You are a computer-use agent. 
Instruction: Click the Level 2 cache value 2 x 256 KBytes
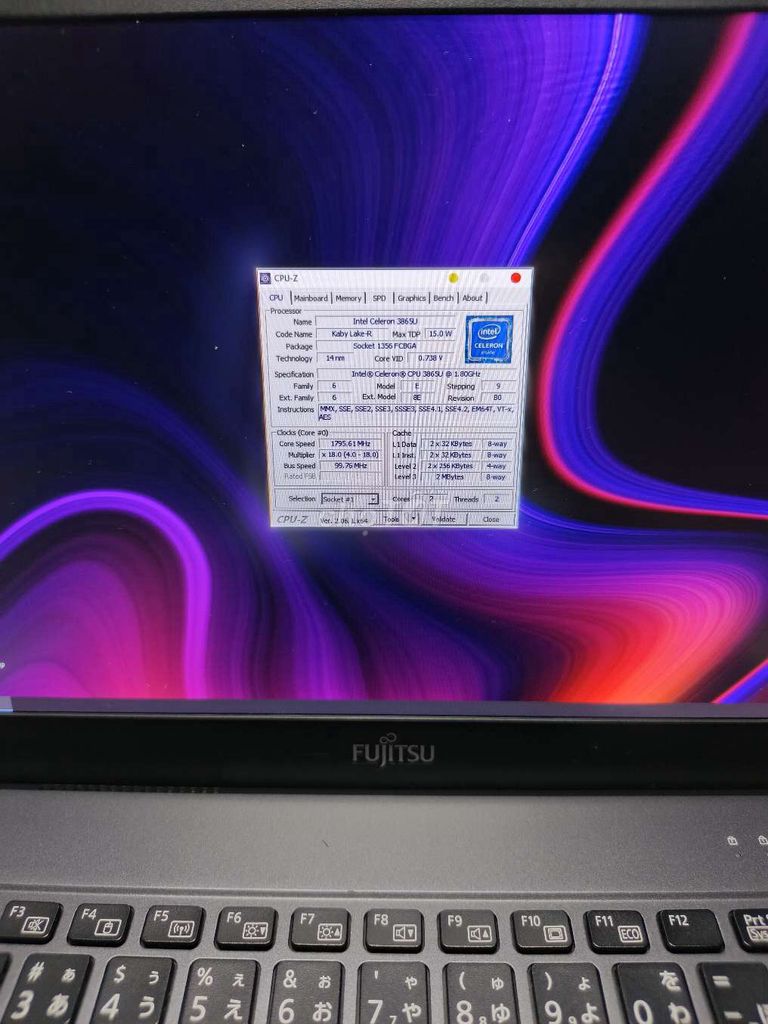[x=451, y=466]
